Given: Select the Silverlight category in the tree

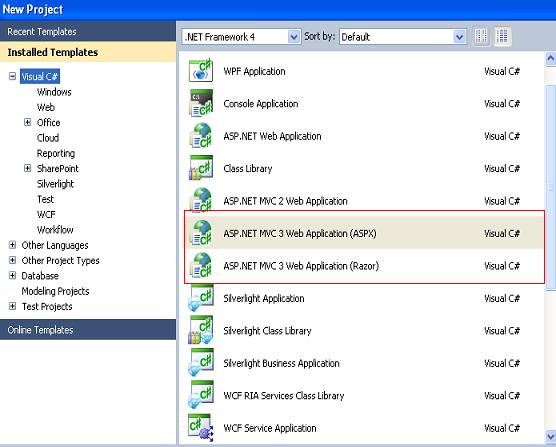Looking at the screenshot, I should 55,184.
